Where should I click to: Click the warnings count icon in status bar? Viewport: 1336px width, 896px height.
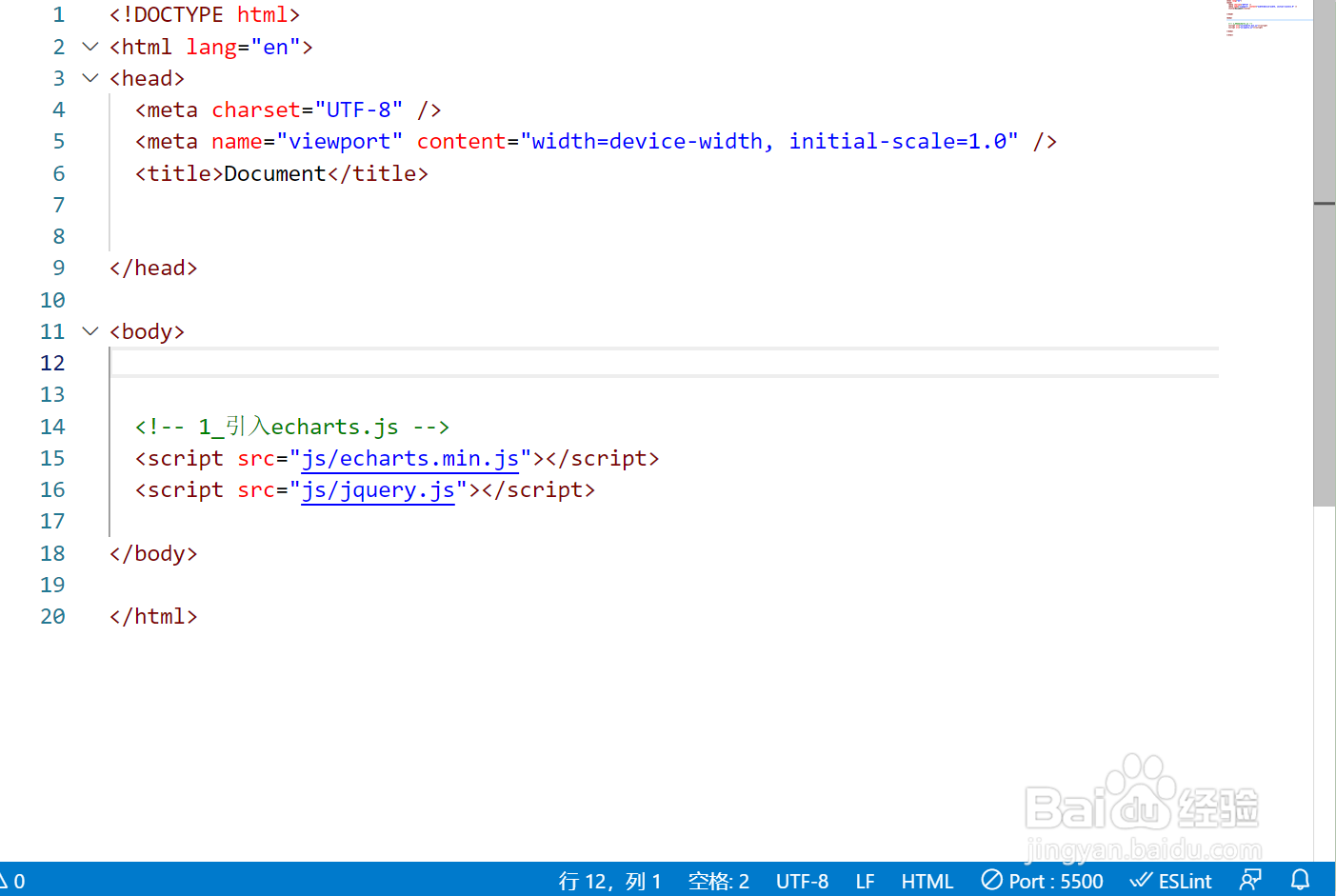pyautogui.click(x=12, y=881)
